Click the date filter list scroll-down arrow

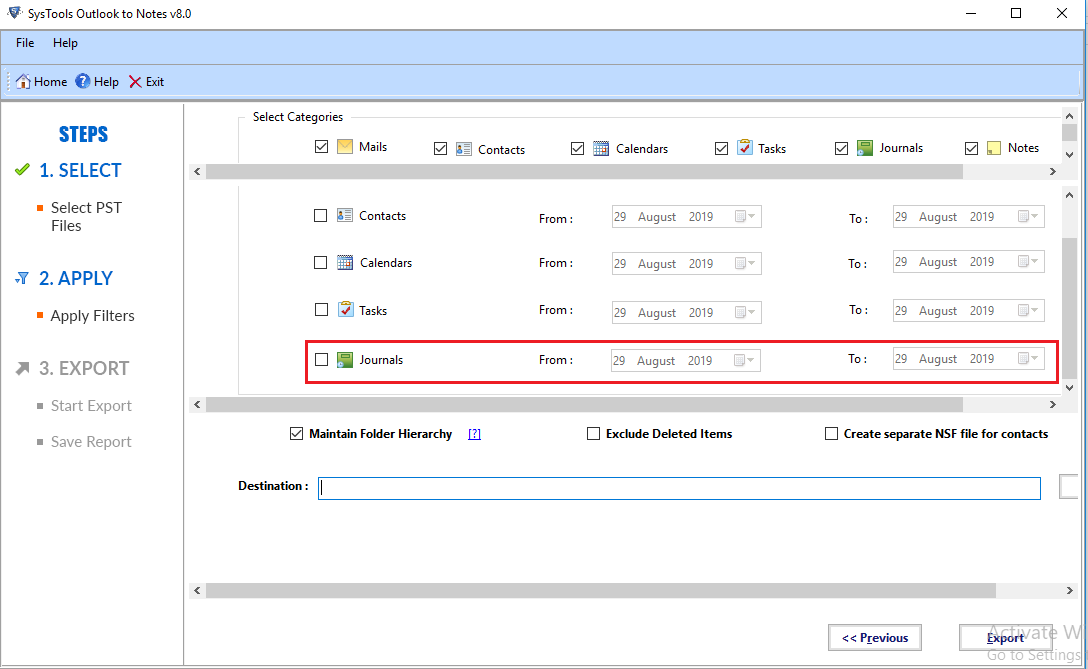click(1069, 387)
